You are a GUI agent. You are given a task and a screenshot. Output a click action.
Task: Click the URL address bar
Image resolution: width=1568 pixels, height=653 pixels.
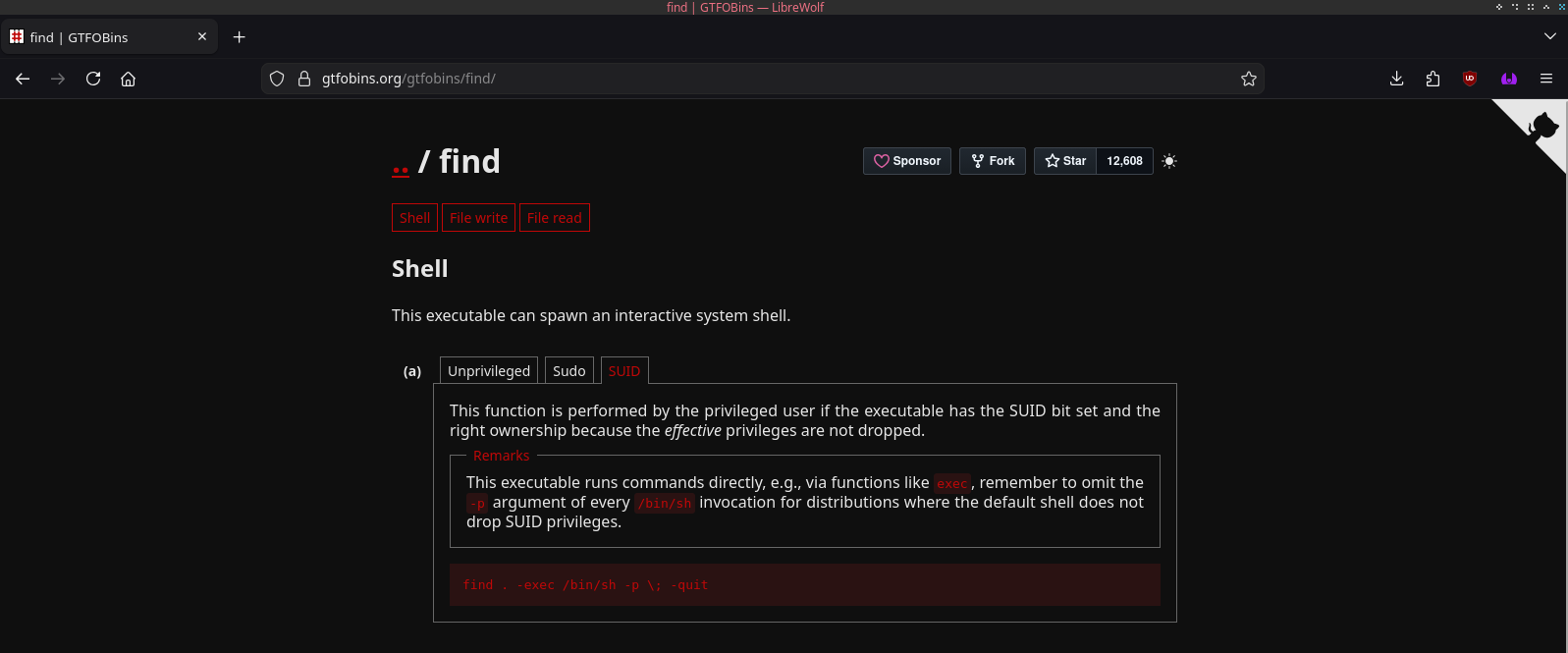(766, 79)
